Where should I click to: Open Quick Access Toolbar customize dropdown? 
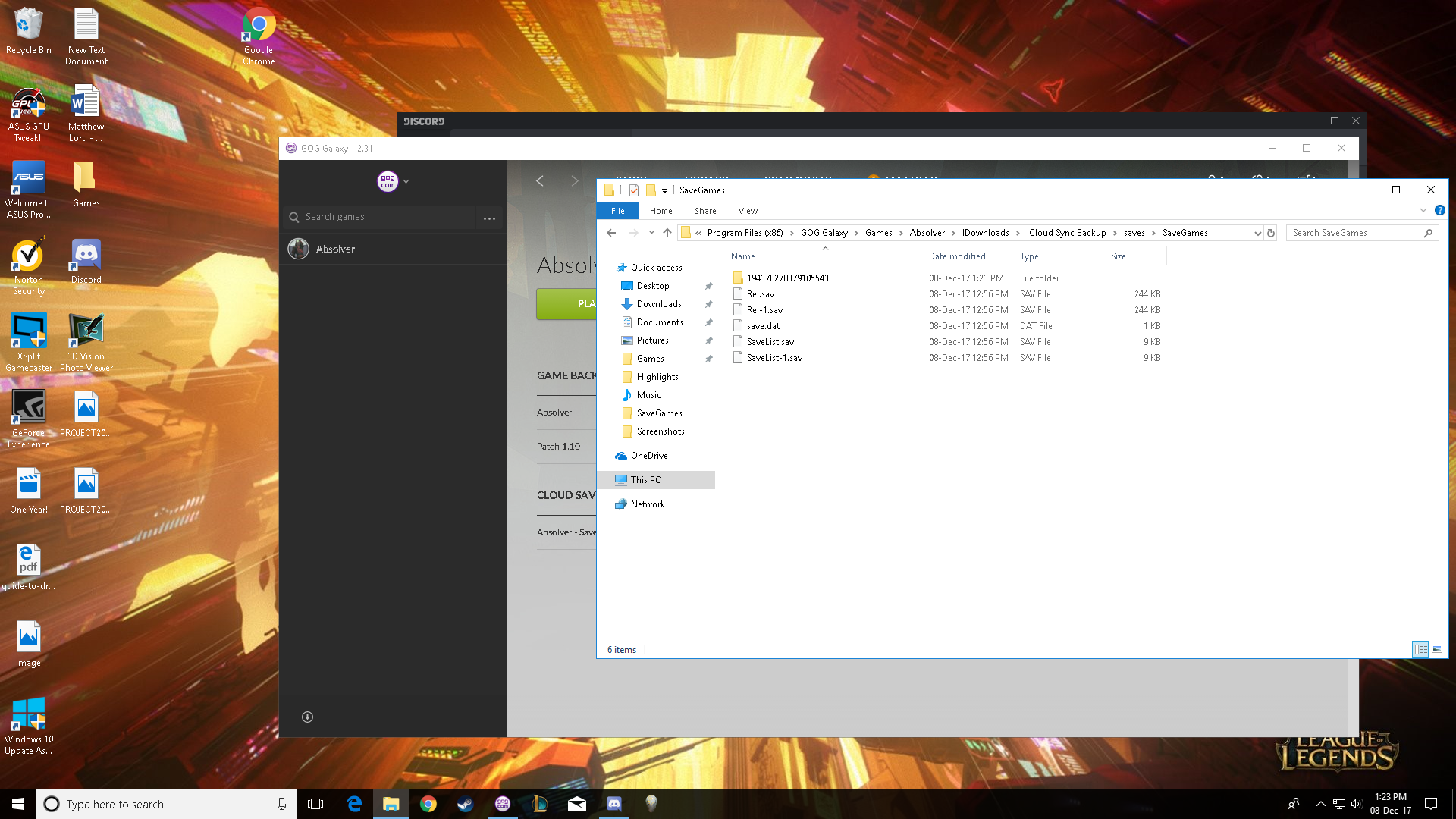point(664,190)
